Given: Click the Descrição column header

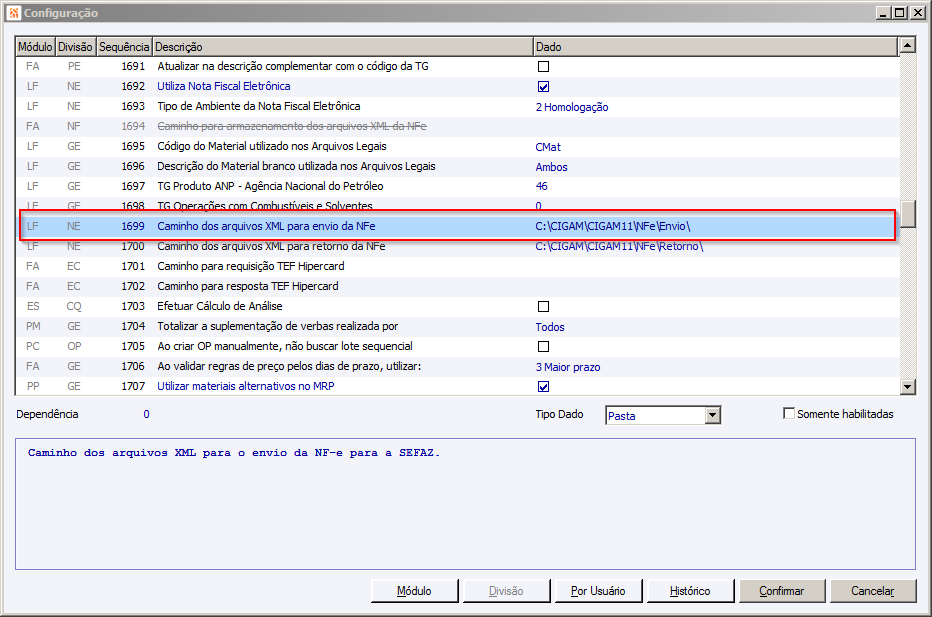Looking at the screenshot, I should (x=342, y=46).
